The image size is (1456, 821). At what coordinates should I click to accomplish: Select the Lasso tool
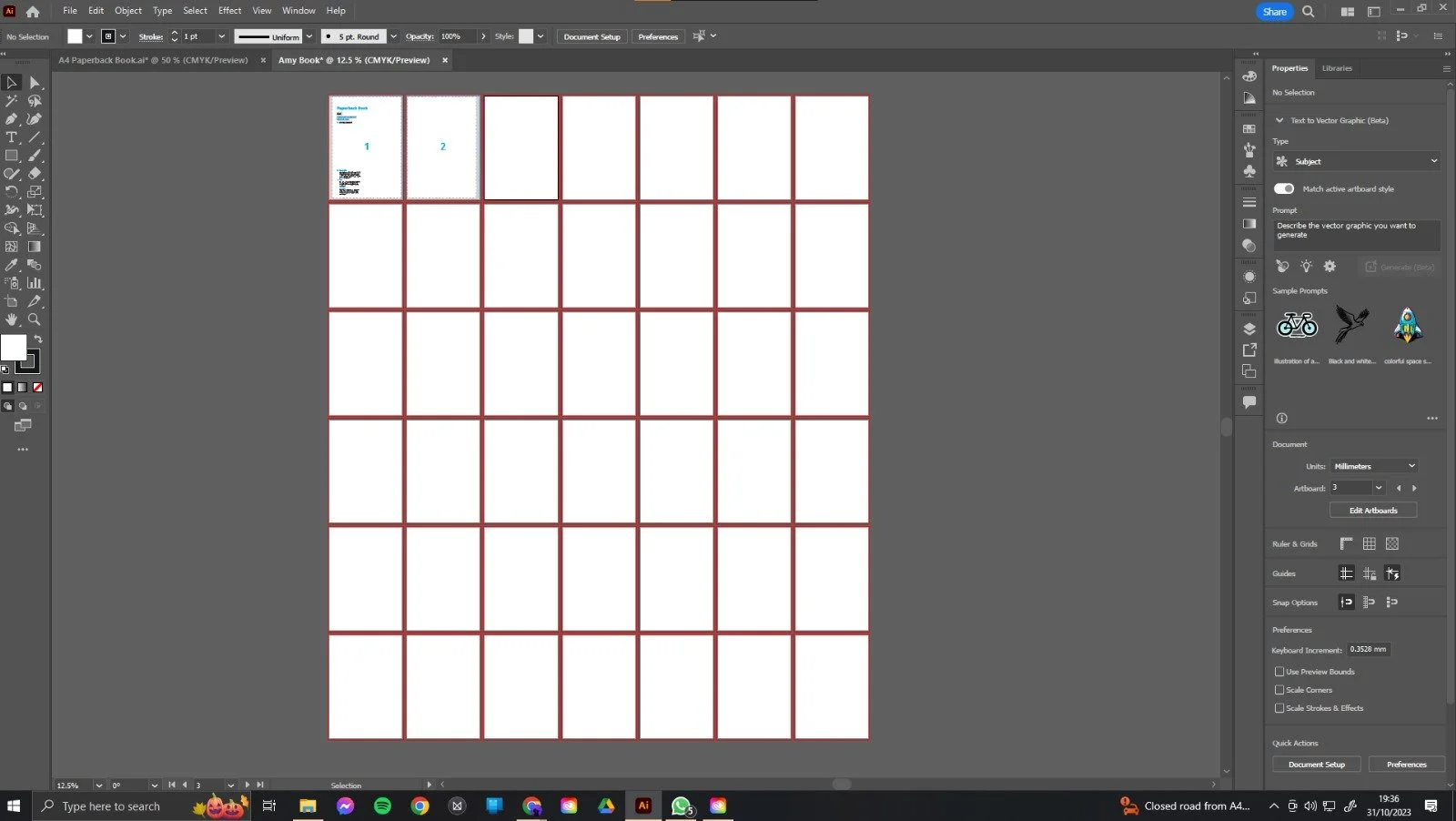[35, 101]
